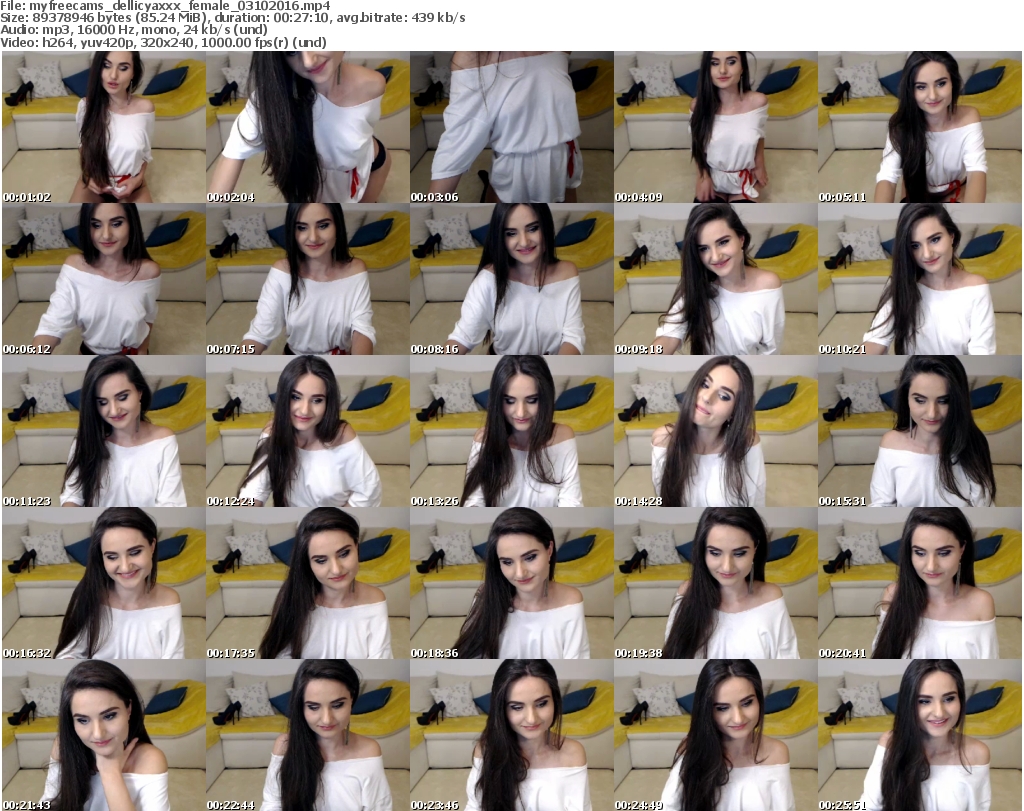Select the thumbnail with 00:15:31
1024x811 pixels.
coord(920,432)
